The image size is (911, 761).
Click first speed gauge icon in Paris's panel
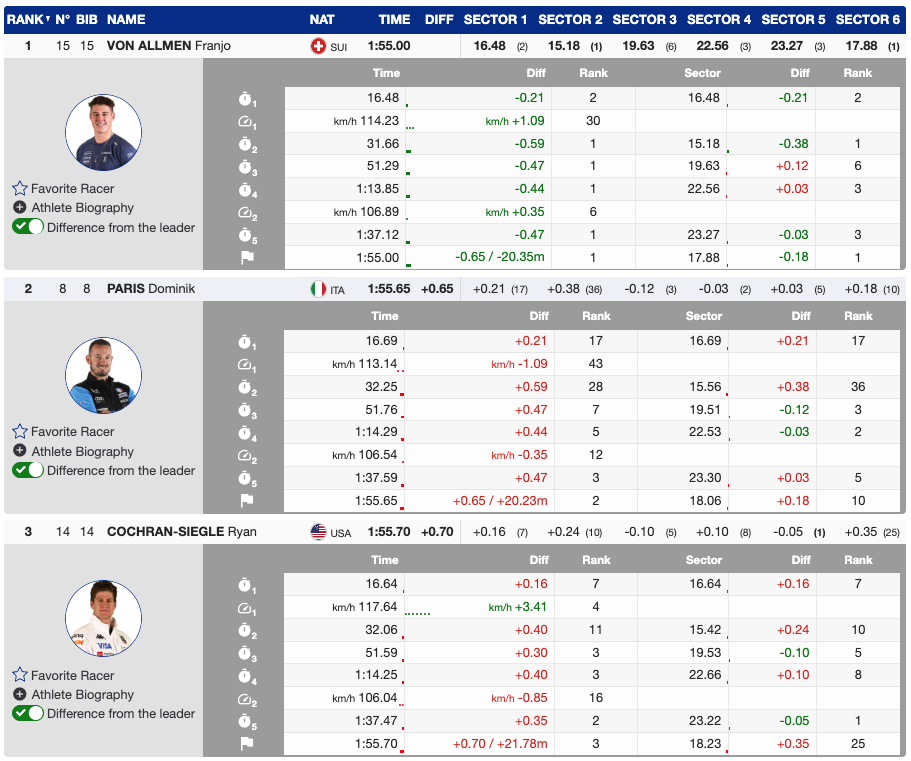[x=246, y=364]
